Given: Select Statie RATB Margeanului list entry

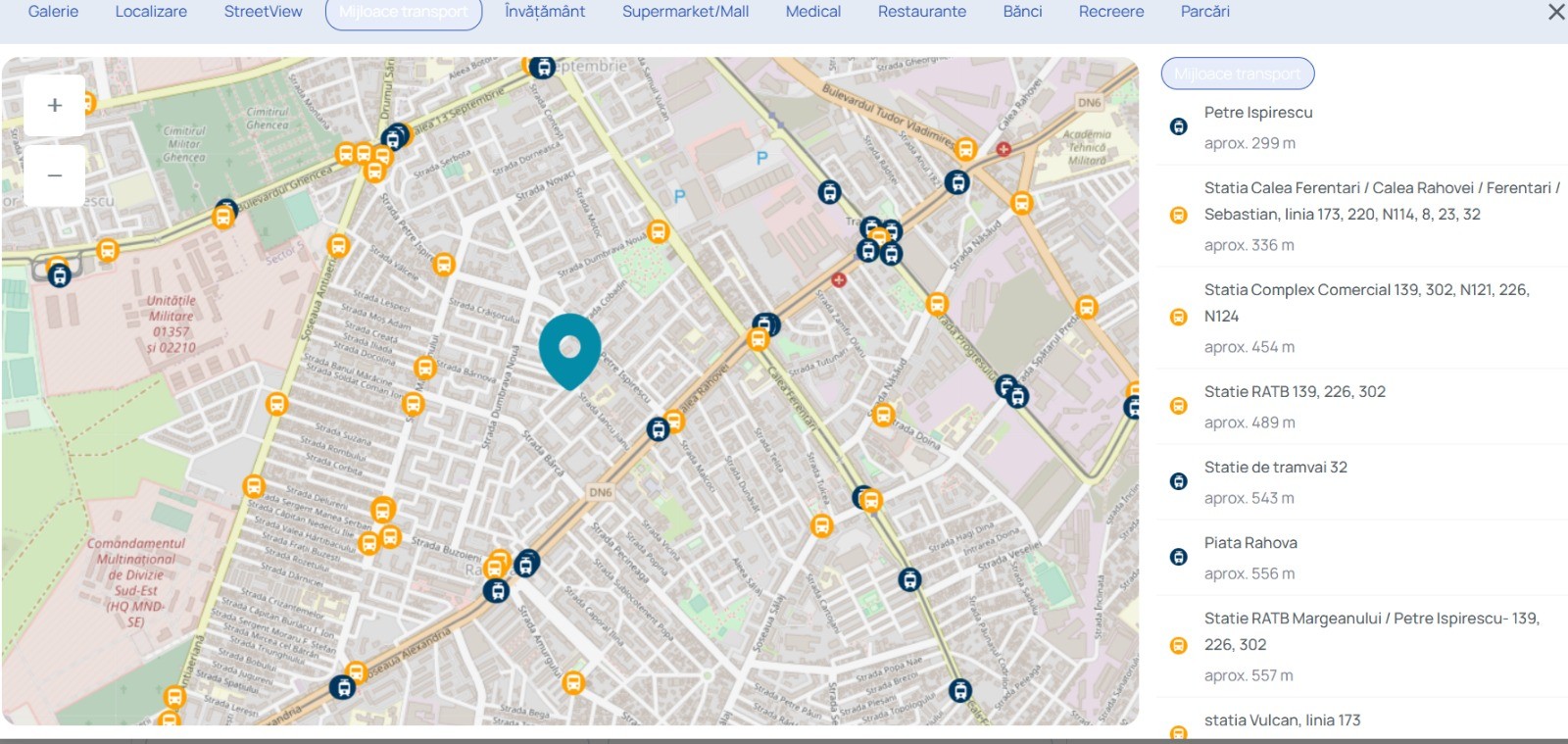Looking at the screenshot, I should (1371, 631).
